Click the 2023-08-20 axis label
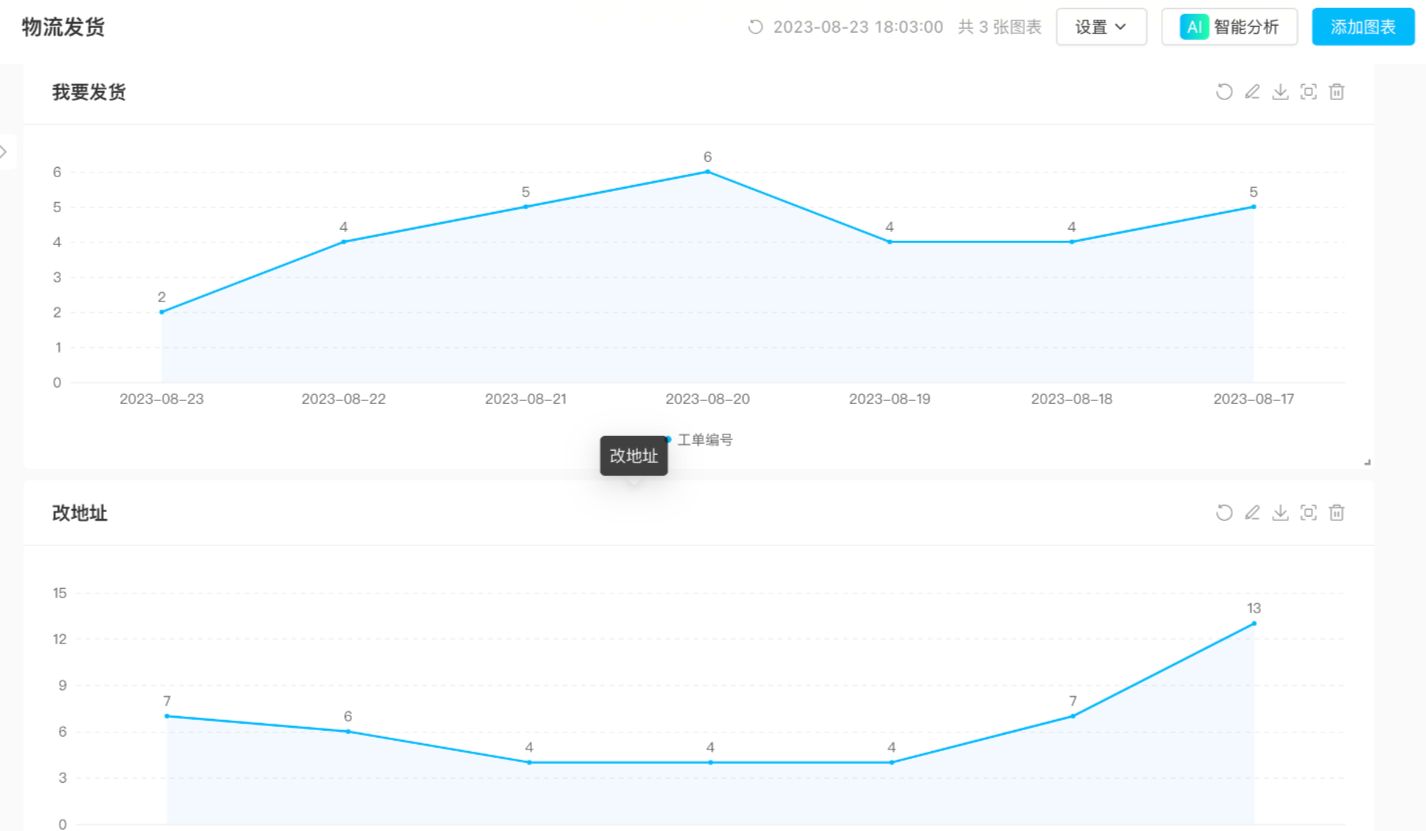 708,399
